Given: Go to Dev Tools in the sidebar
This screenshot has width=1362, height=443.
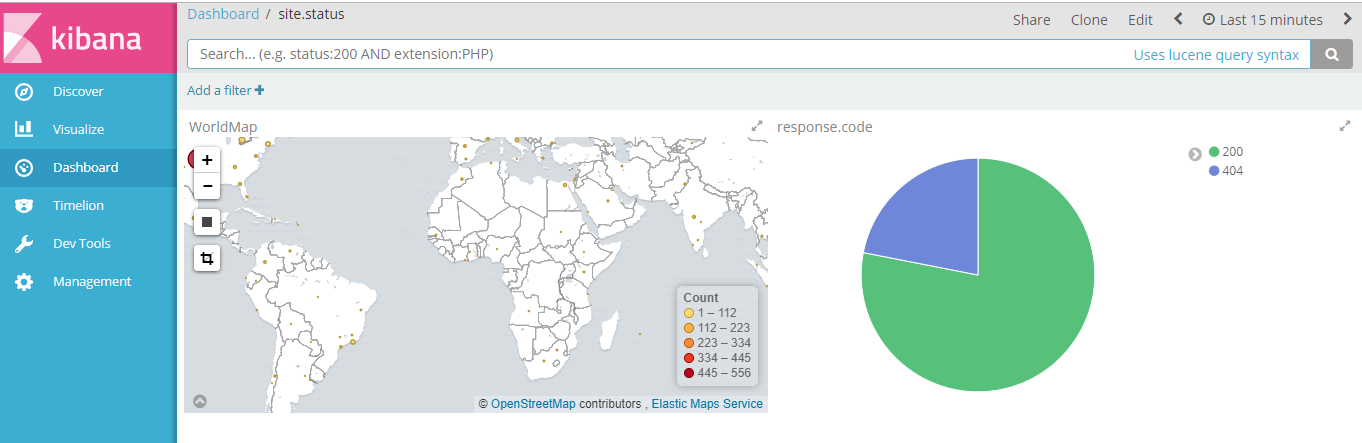Looking at the screenshot, I should click(x=81, y=244).
